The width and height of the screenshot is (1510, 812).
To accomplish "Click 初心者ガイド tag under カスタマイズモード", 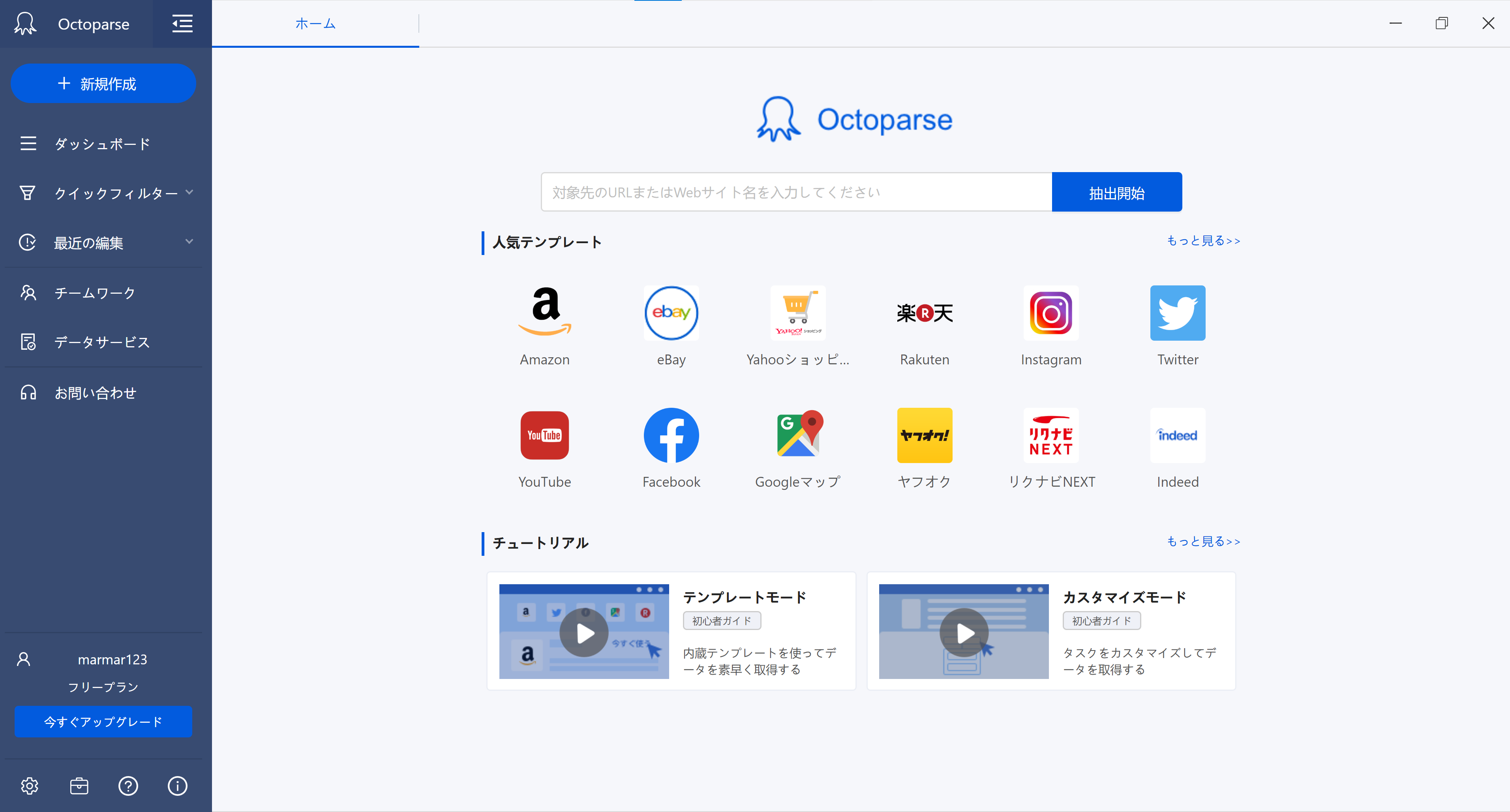I will coord(1101,620).
